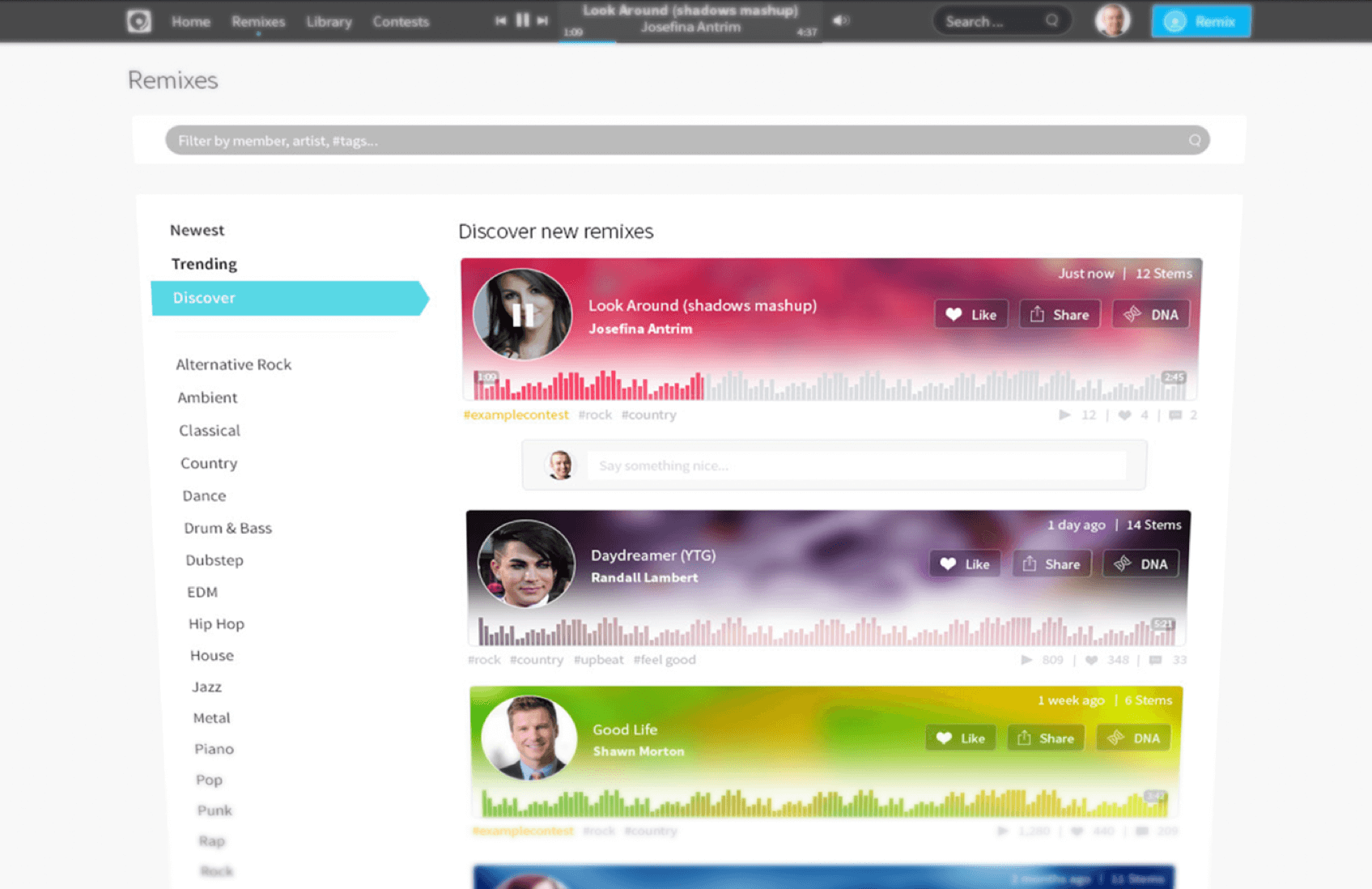Focus the Filter by member, artist field
This screenshot has width=1372, height=889.
687,141
